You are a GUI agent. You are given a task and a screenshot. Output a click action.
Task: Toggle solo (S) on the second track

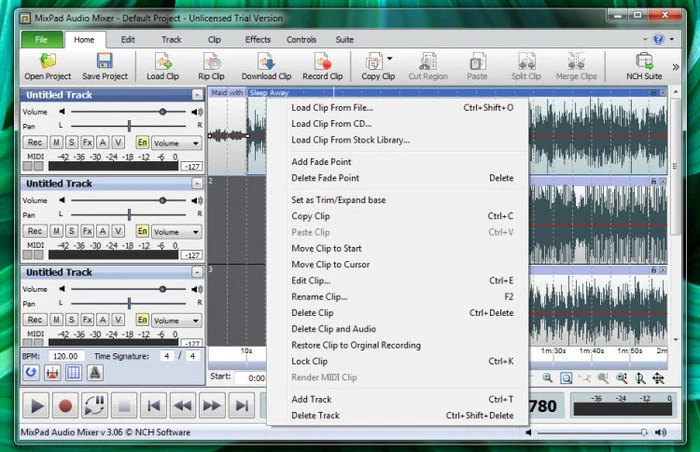(72, 231)
